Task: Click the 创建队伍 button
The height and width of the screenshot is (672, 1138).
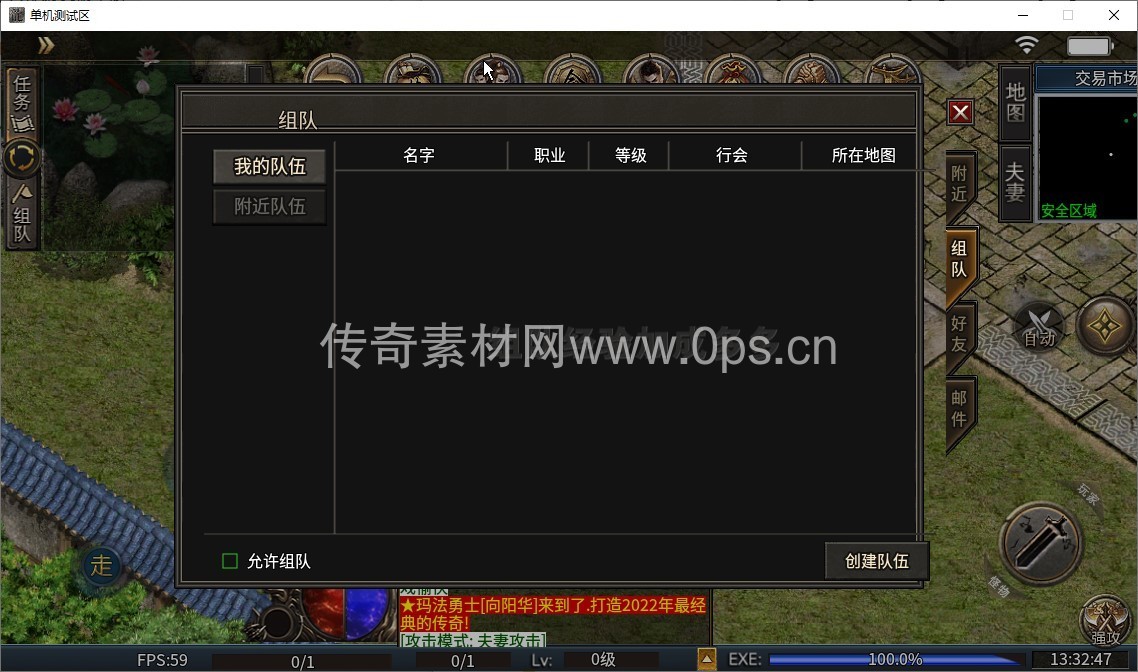Action: 876,561
